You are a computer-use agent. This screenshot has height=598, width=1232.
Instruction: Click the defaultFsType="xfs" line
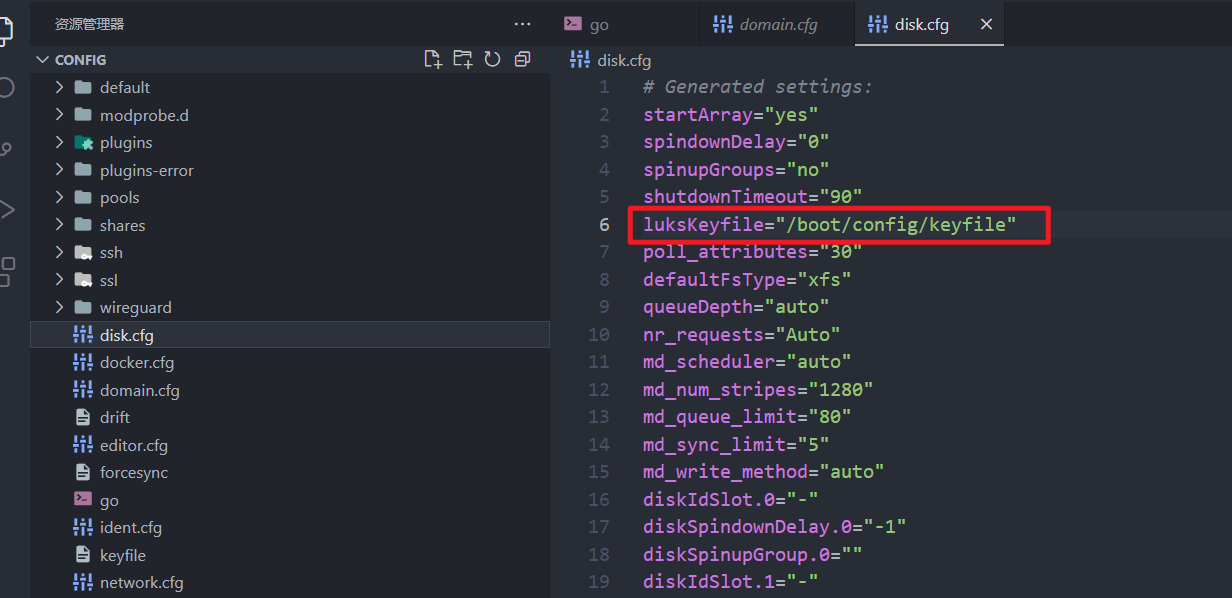747,279
